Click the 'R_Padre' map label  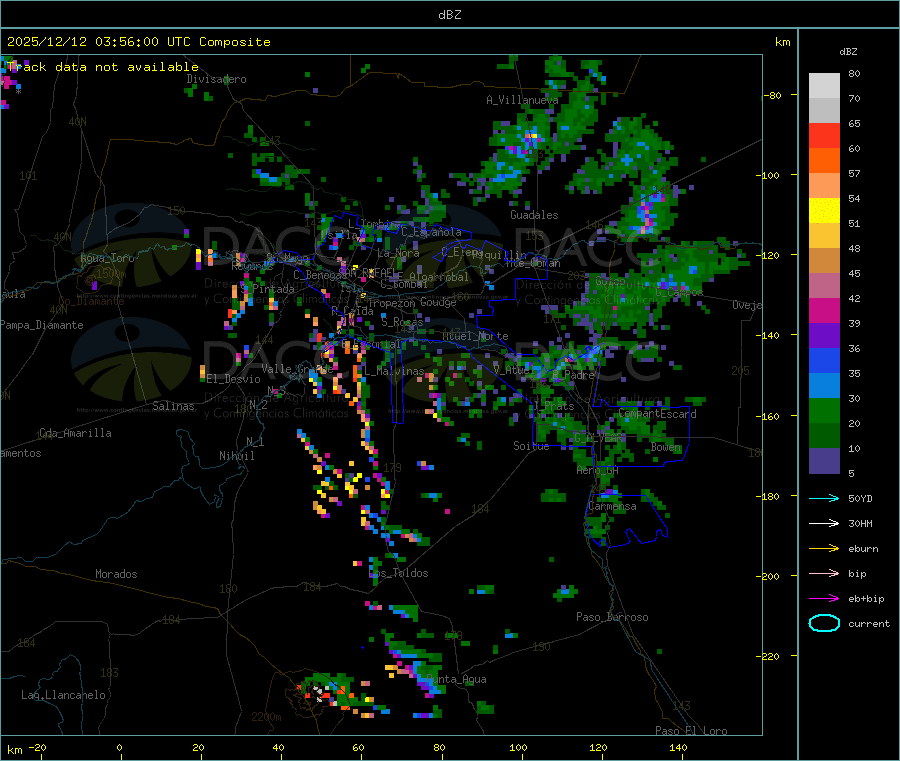tap(573, 375)
